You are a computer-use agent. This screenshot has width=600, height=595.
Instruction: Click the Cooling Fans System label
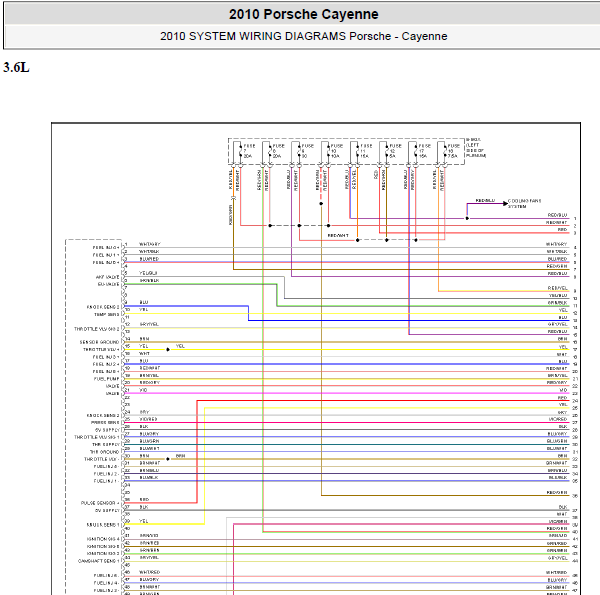pos(524,204)
